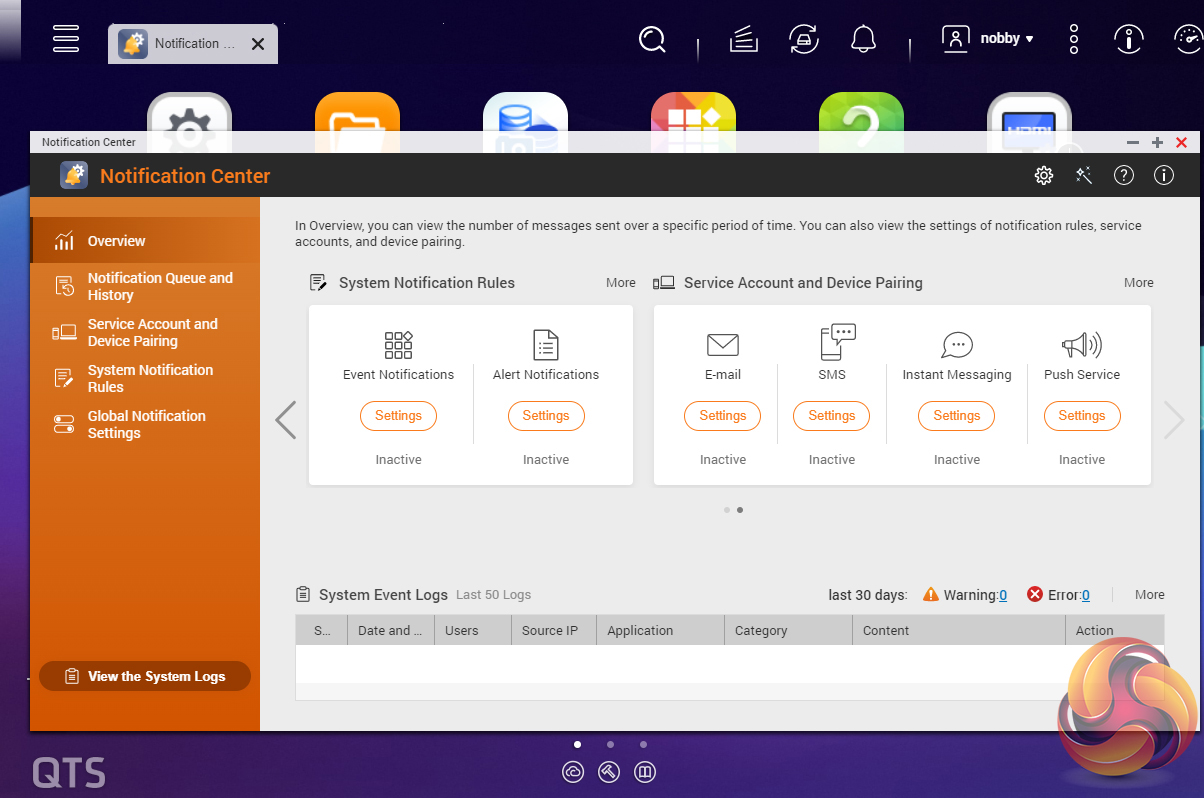Open Notification Queue and History
The image size is (1204, 798).
145,286
